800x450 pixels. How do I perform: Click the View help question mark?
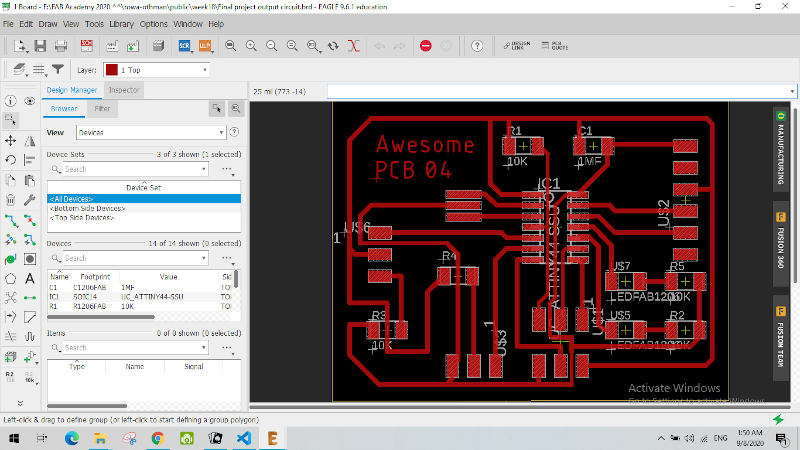[x=234, y=132]
